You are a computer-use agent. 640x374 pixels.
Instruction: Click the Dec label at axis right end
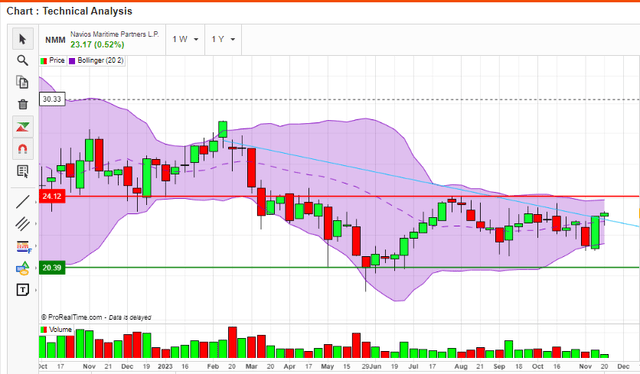coord(623,367)
